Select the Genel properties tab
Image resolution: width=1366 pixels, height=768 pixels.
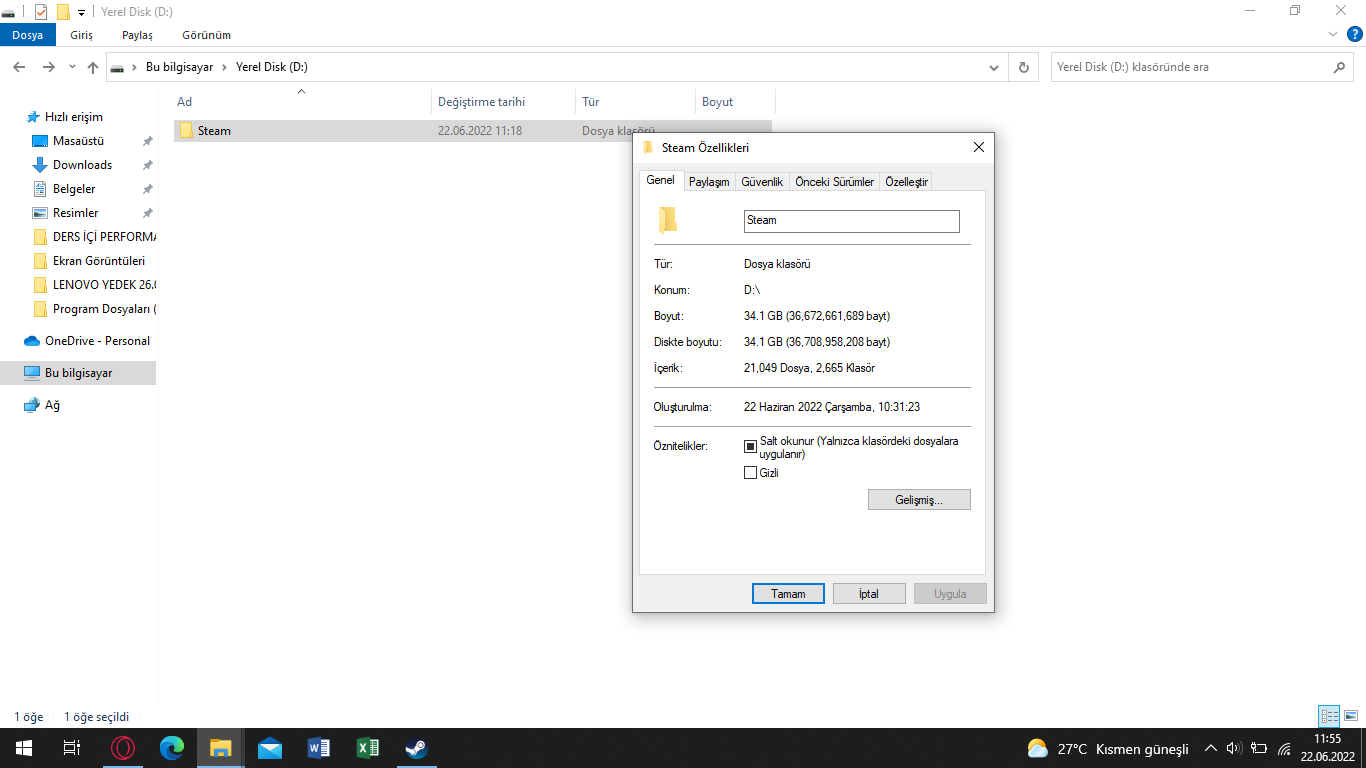pyautogui.click(x=661, y=180)
